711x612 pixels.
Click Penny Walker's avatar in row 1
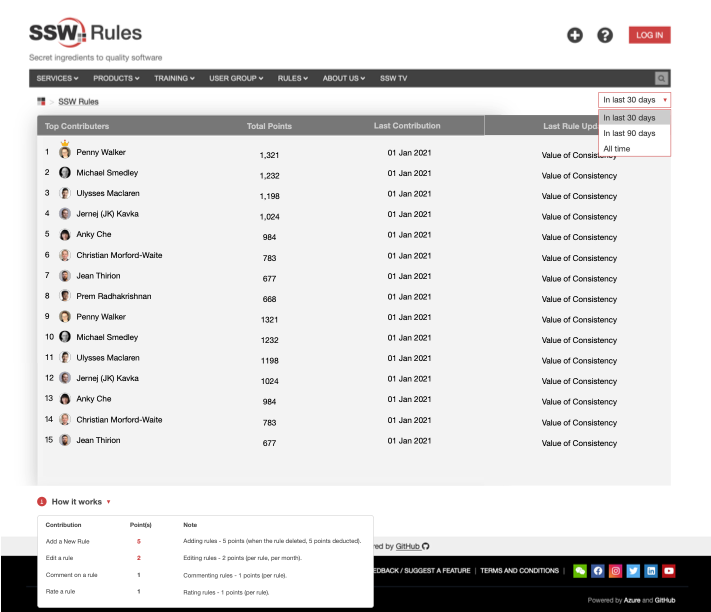[x=65, y=152]
